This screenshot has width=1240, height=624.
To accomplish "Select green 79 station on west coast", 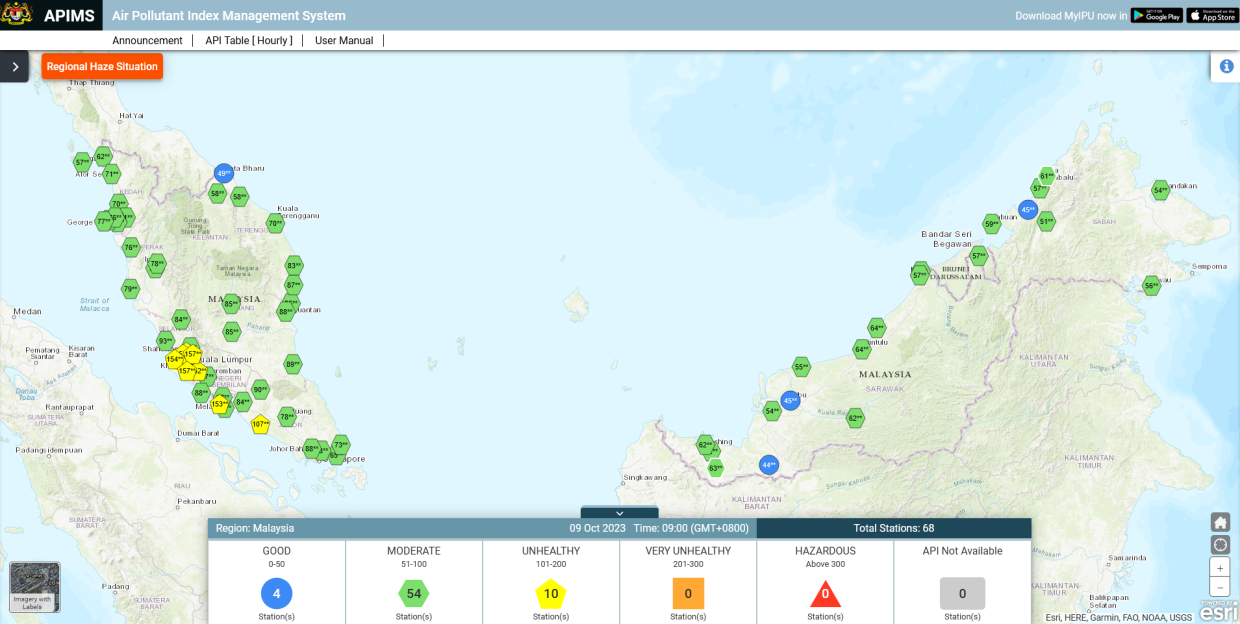I will (x=130, y=289).
